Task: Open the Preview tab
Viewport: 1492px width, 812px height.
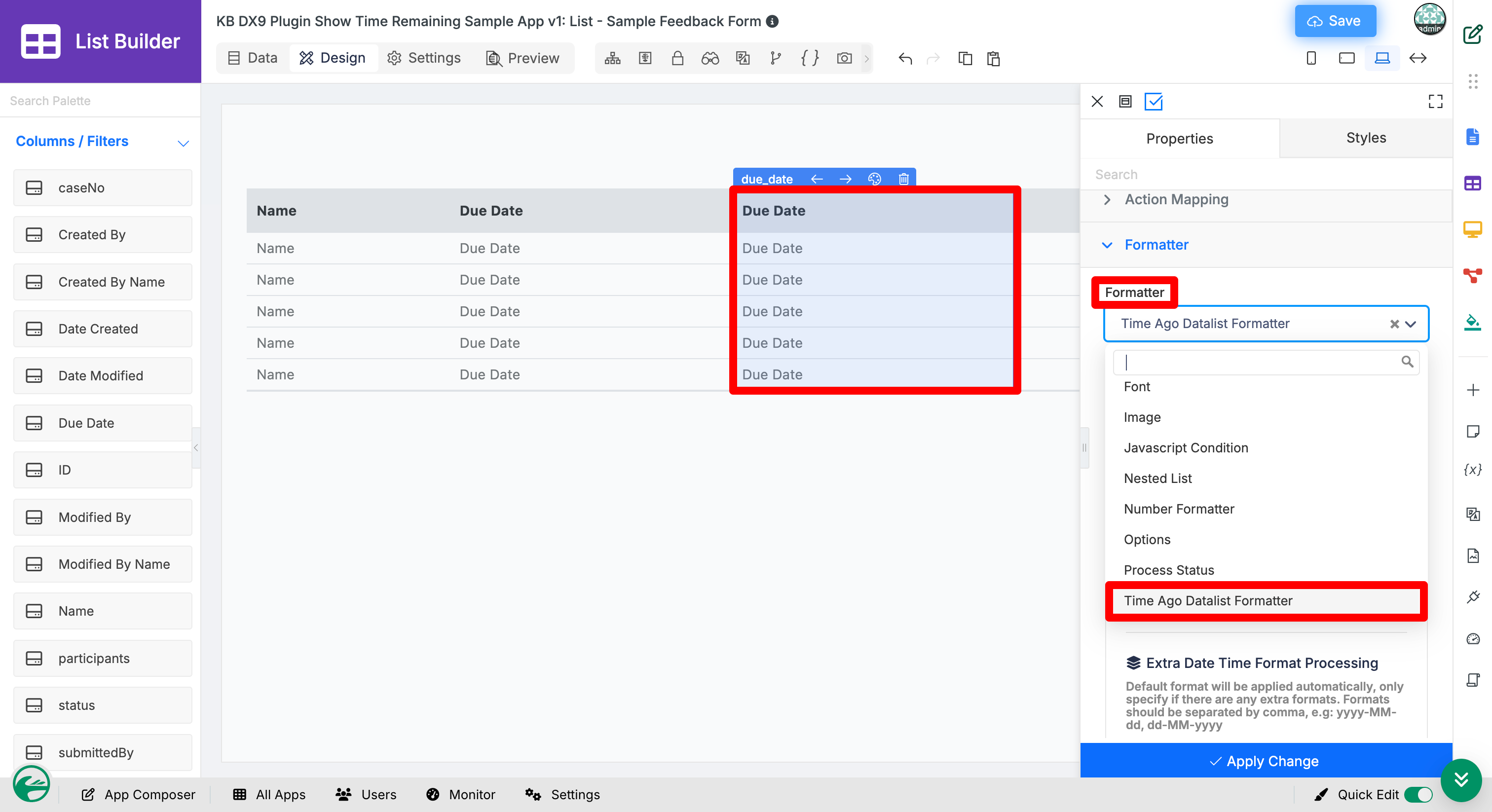Action: [x=523, y=58]
